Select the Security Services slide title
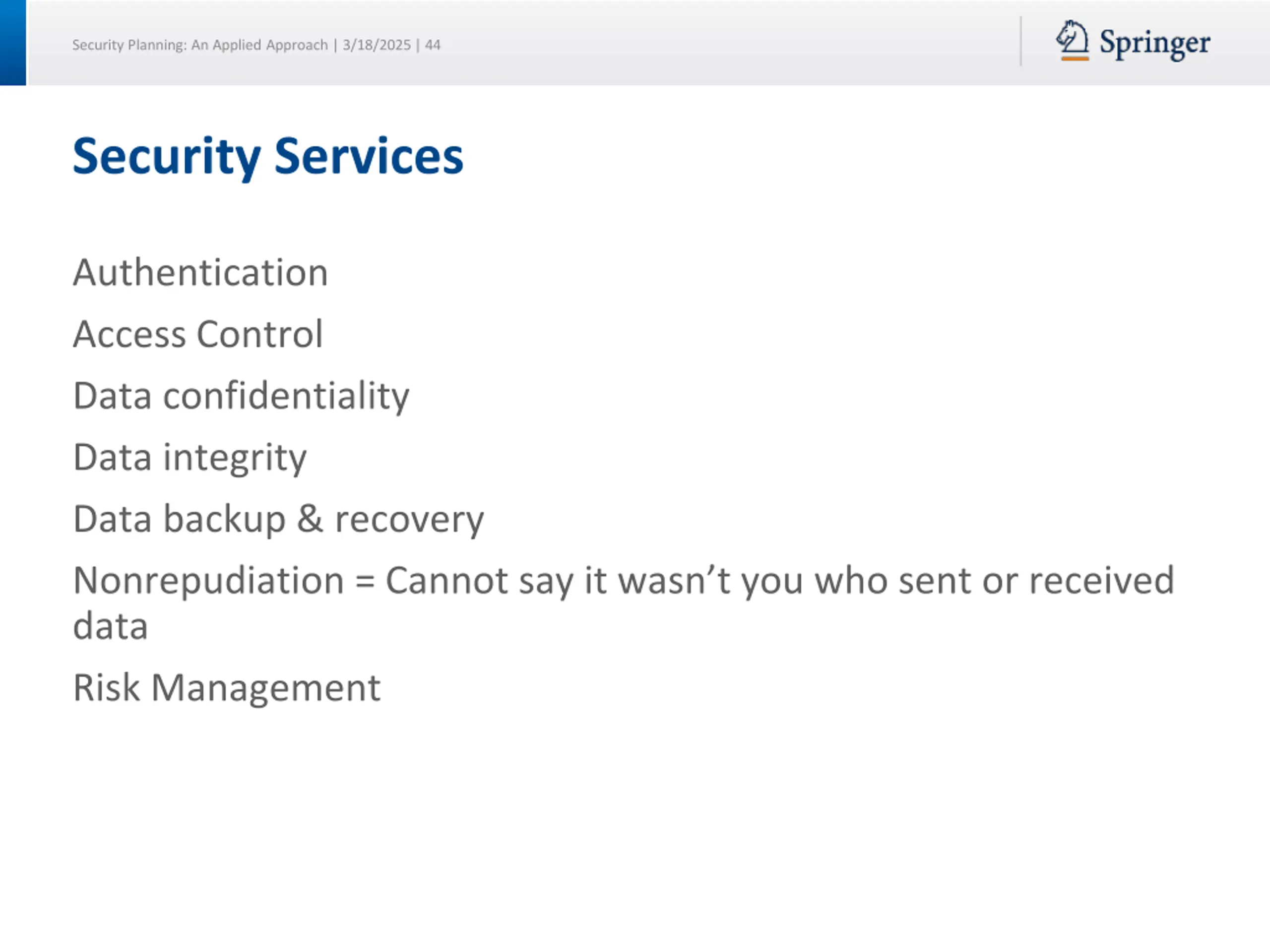Viewport: 1270px width, 952px height. tap(267, 156)
